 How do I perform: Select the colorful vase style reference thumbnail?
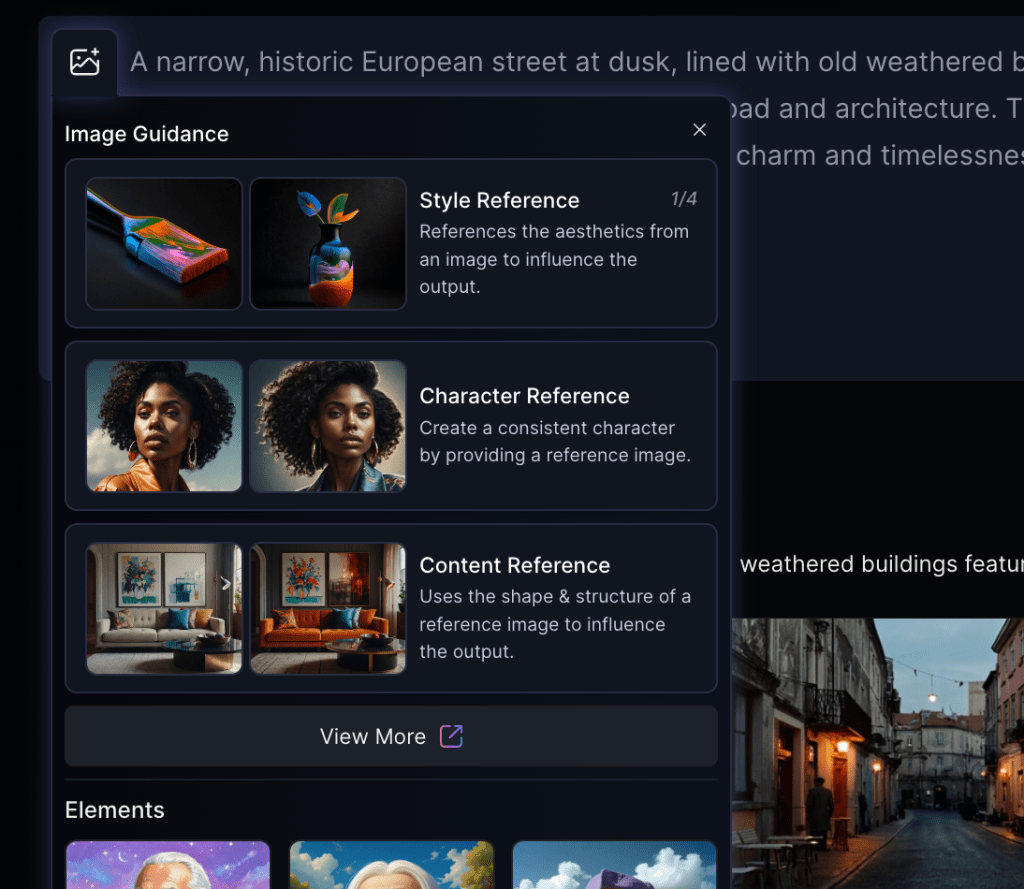click(x=328, y=243)
